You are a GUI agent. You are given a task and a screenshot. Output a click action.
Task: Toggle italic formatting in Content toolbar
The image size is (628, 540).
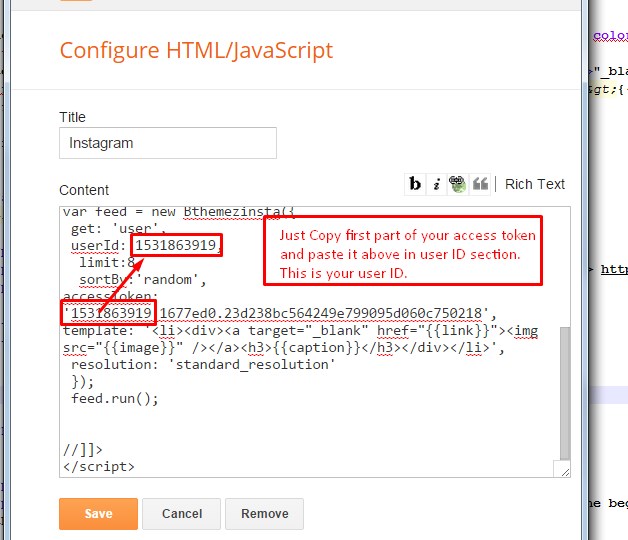[x=437, y=184]
